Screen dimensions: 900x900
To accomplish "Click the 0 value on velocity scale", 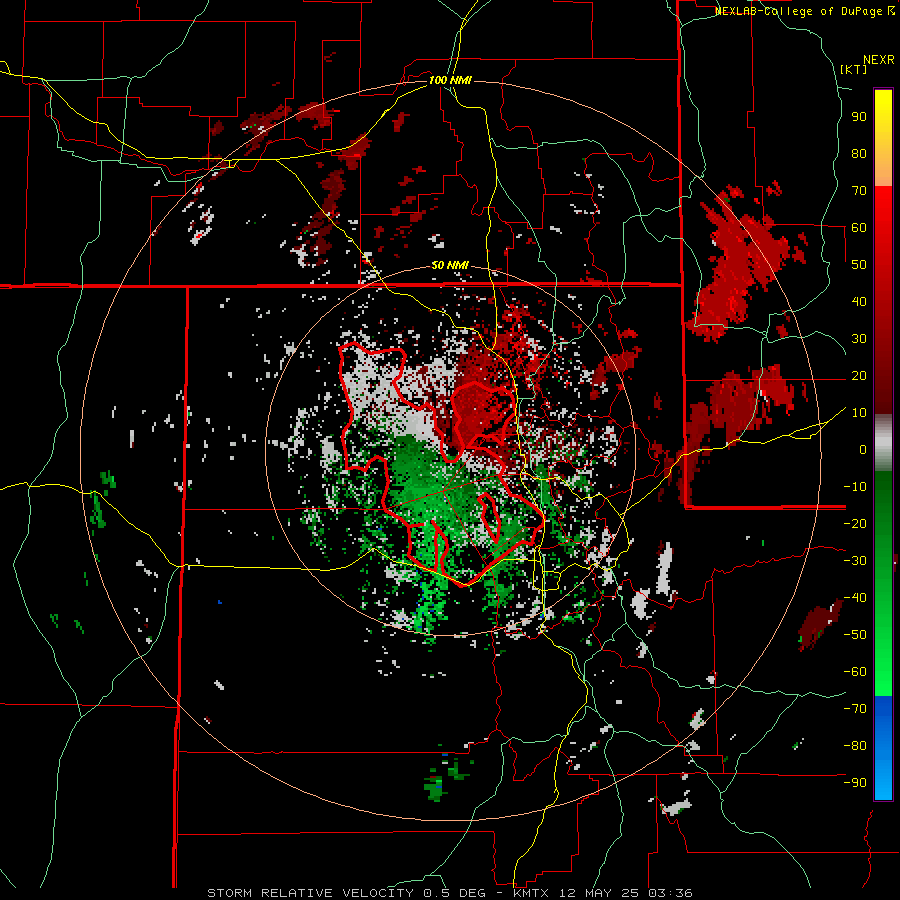I will tap(863, 450).
